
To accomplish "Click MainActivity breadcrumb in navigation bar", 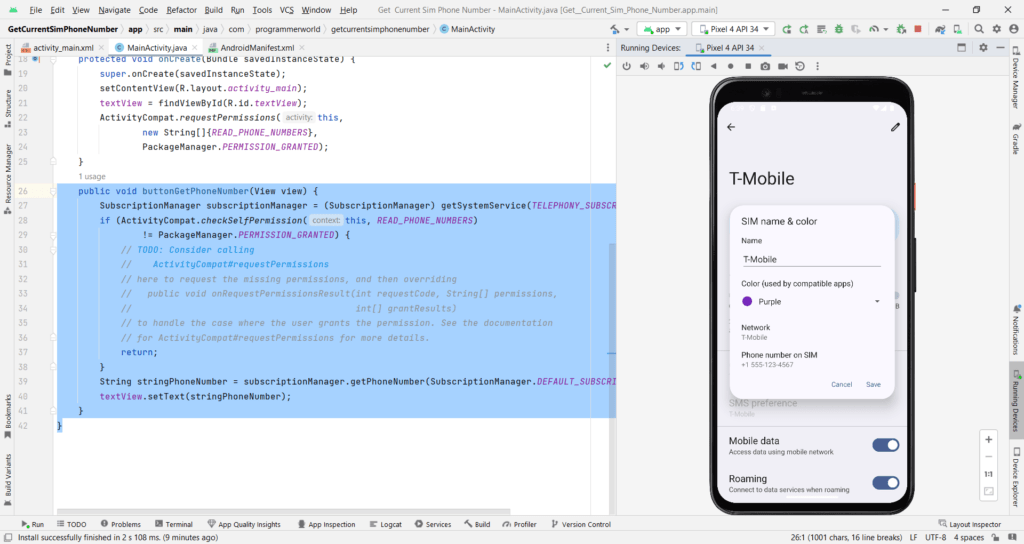I will [468, 29].
